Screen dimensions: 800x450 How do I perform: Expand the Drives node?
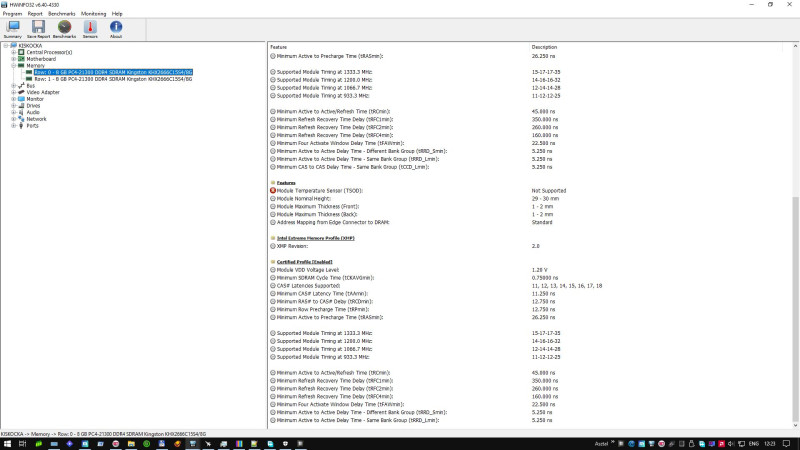tap(14, 106)
